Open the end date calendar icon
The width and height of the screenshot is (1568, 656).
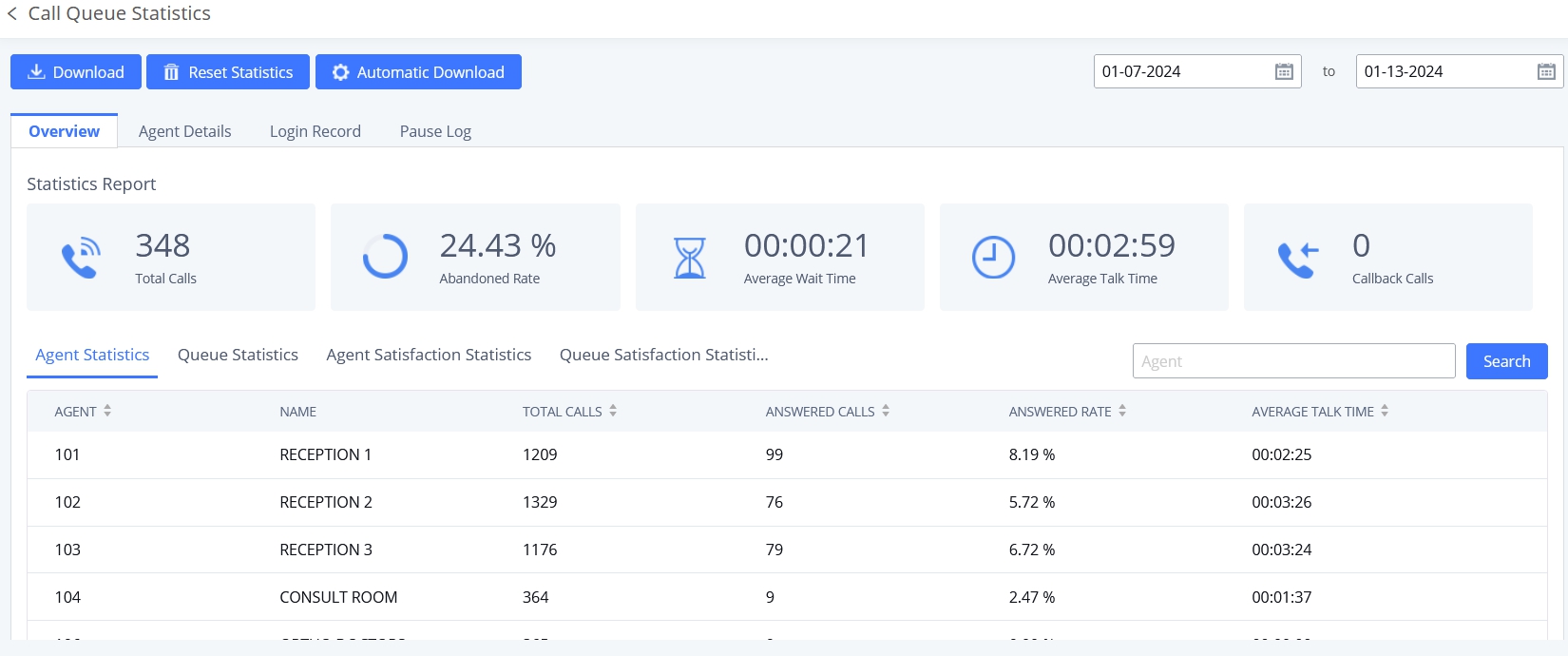(1546, 72)
